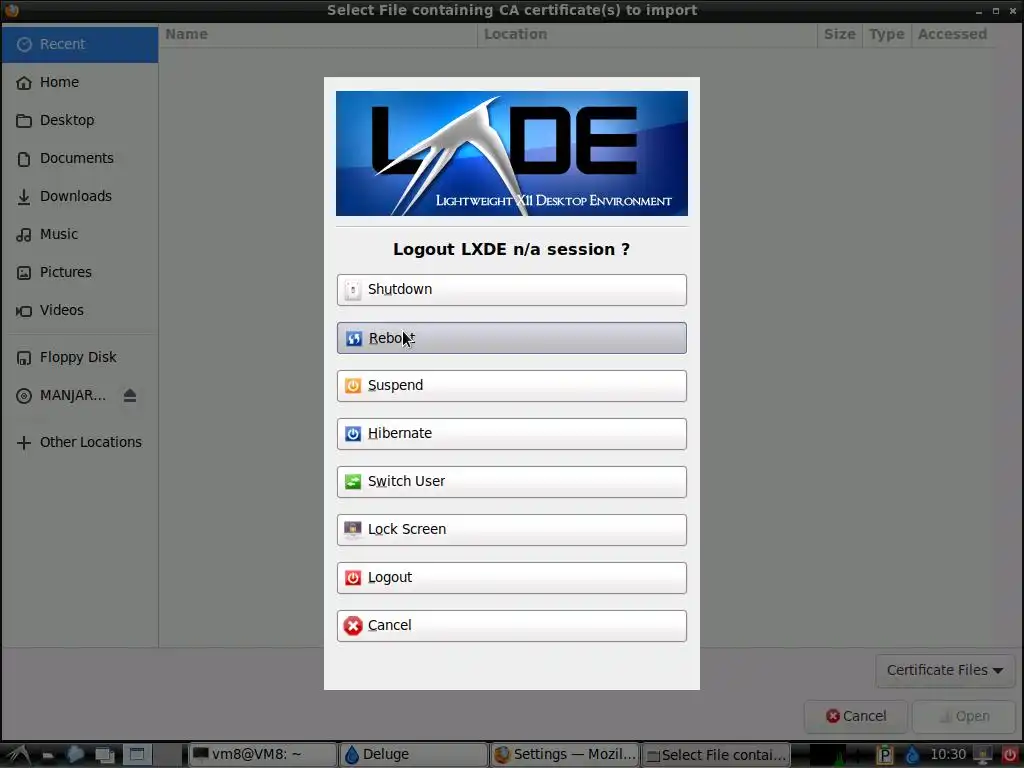This screenshot has width=1024, height=768.
Task: Eject the MANJAR... volume
Action: pyautogui.click(x=130, y=395)
